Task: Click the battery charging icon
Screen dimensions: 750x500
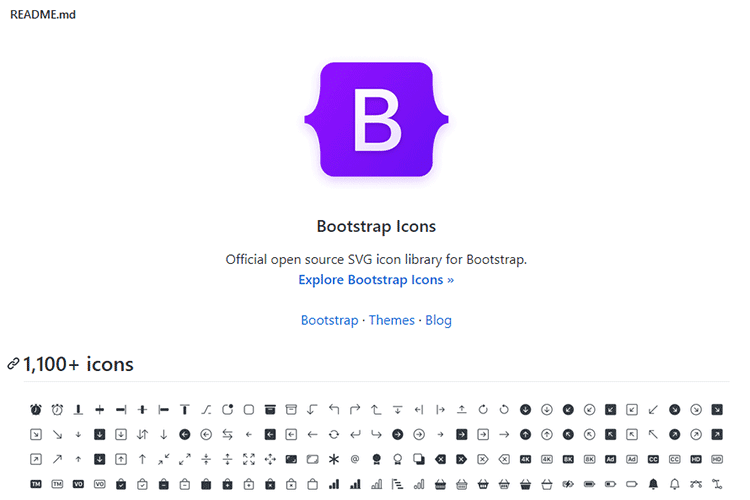Action: [568, 484]
